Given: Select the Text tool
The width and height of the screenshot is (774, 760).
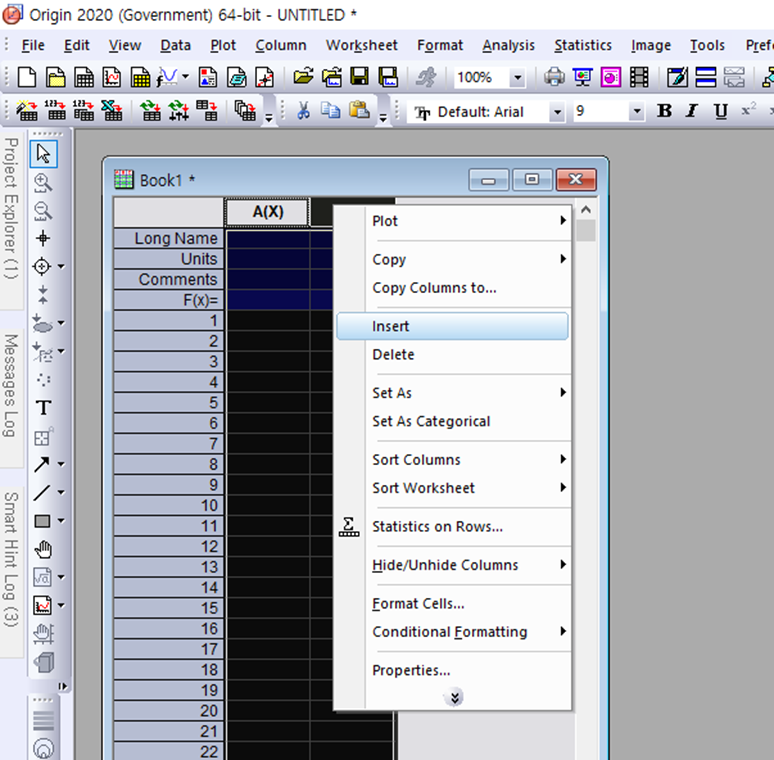Looking at the screenshot, I should pos(43,408).
